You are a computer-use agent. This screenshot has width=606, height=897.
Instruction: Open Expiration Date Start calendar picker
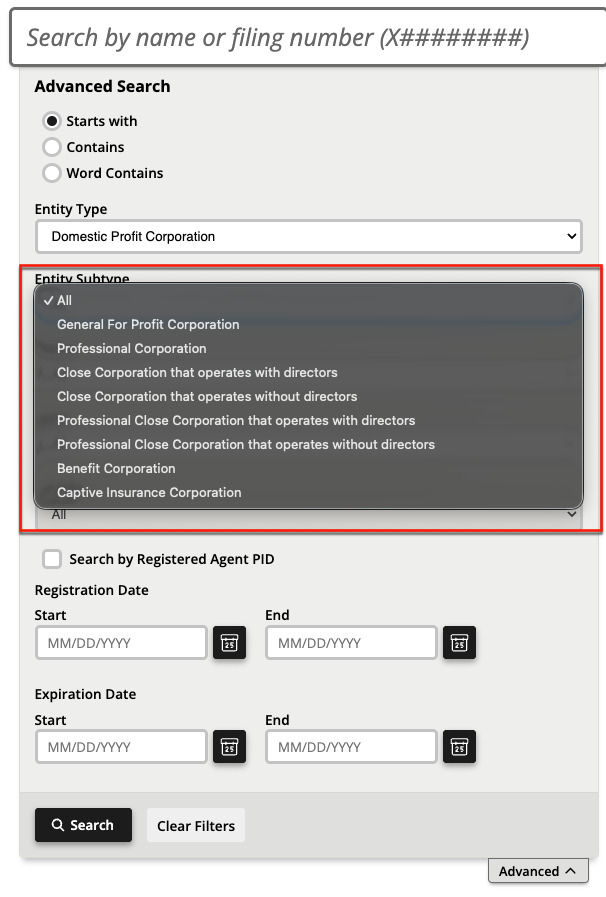click(229, 747)
